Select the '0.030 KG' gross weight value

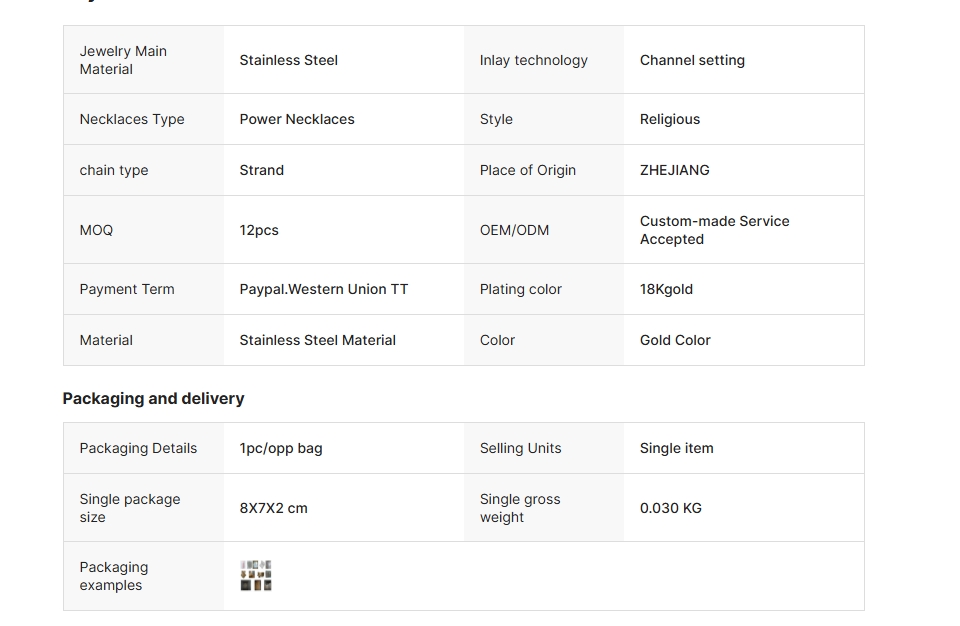point(671,508)
